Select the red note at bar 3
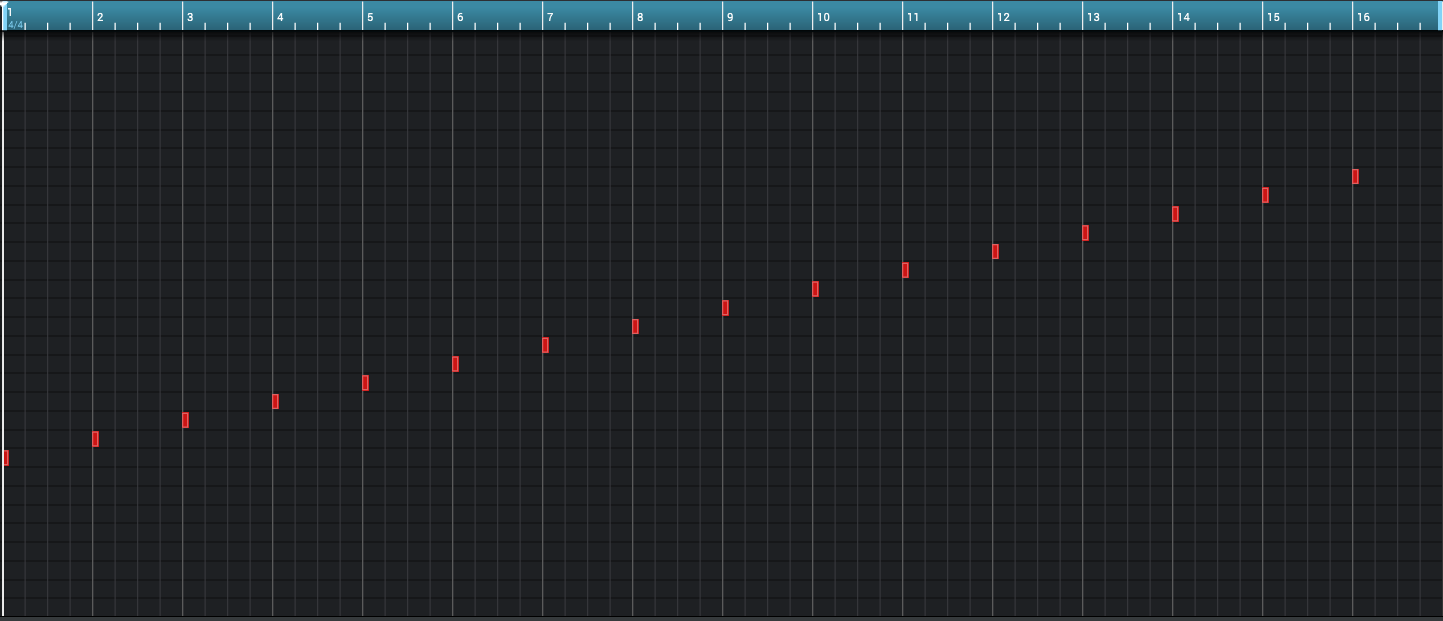The width and height of the screenshot is (1443, 621). 186,420
